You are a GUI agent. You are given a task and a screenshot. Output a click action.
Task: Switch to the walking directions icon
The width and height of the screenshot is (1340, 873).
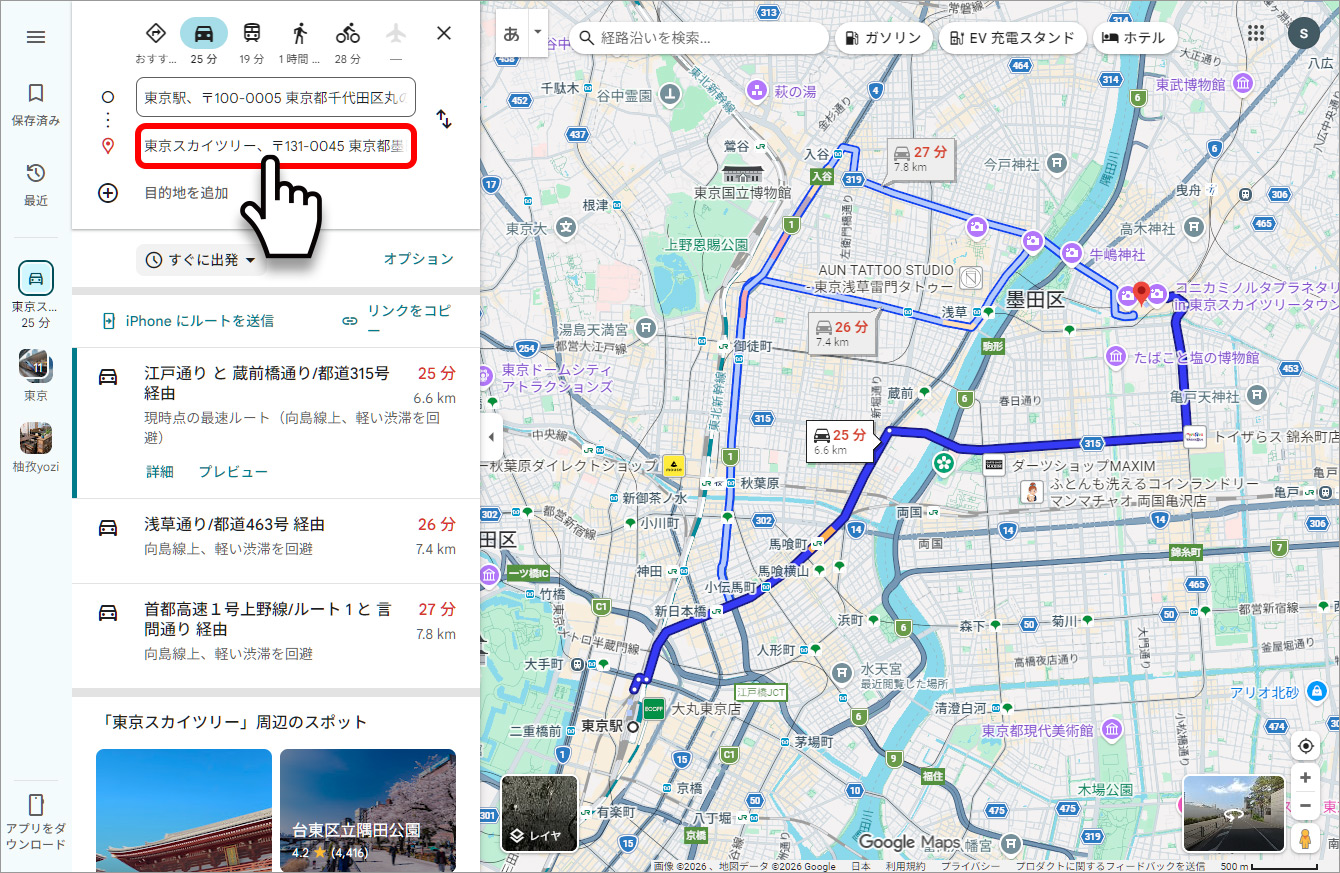[299, 32]
